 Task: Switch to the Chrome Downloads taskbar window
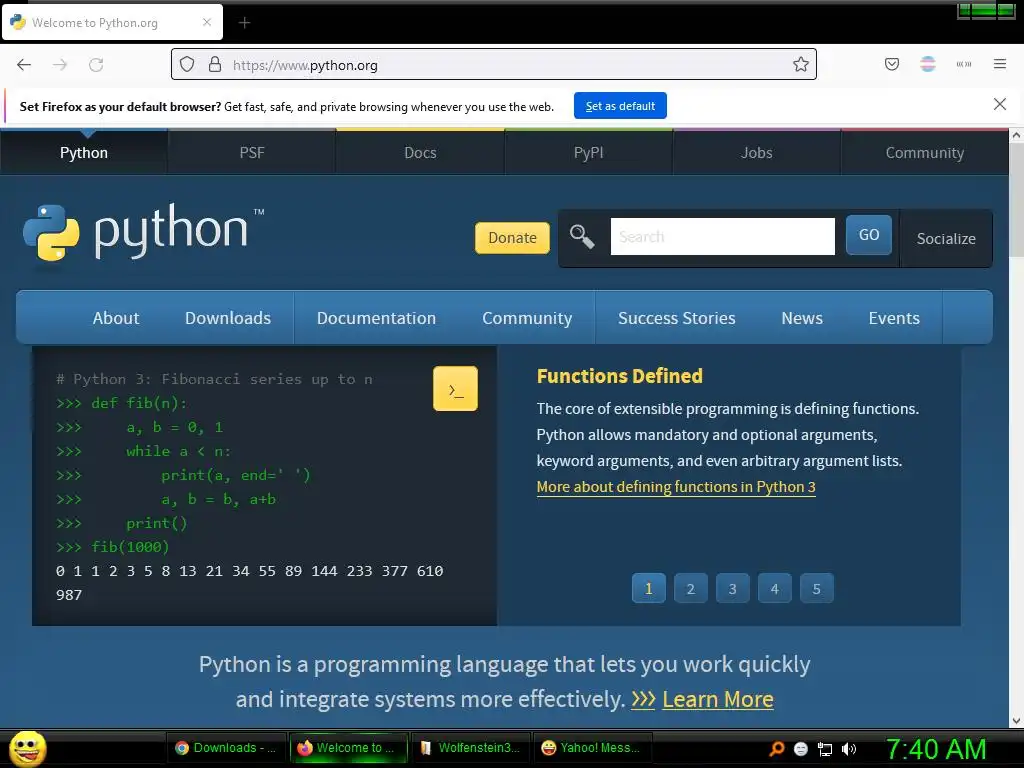click(x=226, y=748)
